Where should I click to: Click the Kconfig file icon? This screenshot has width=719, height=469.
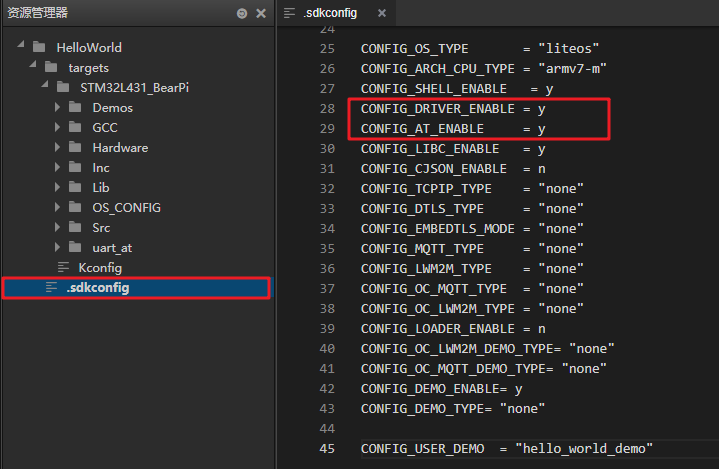(63, 267)
